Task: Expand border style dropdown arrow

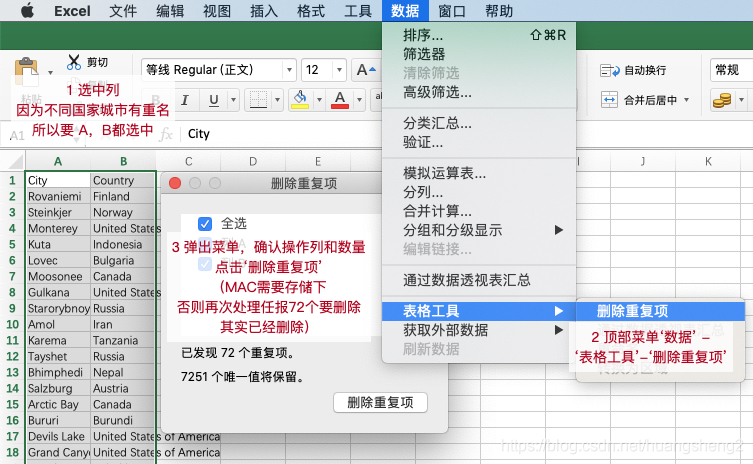Action: pyautogui.click(x=277, y=100)
